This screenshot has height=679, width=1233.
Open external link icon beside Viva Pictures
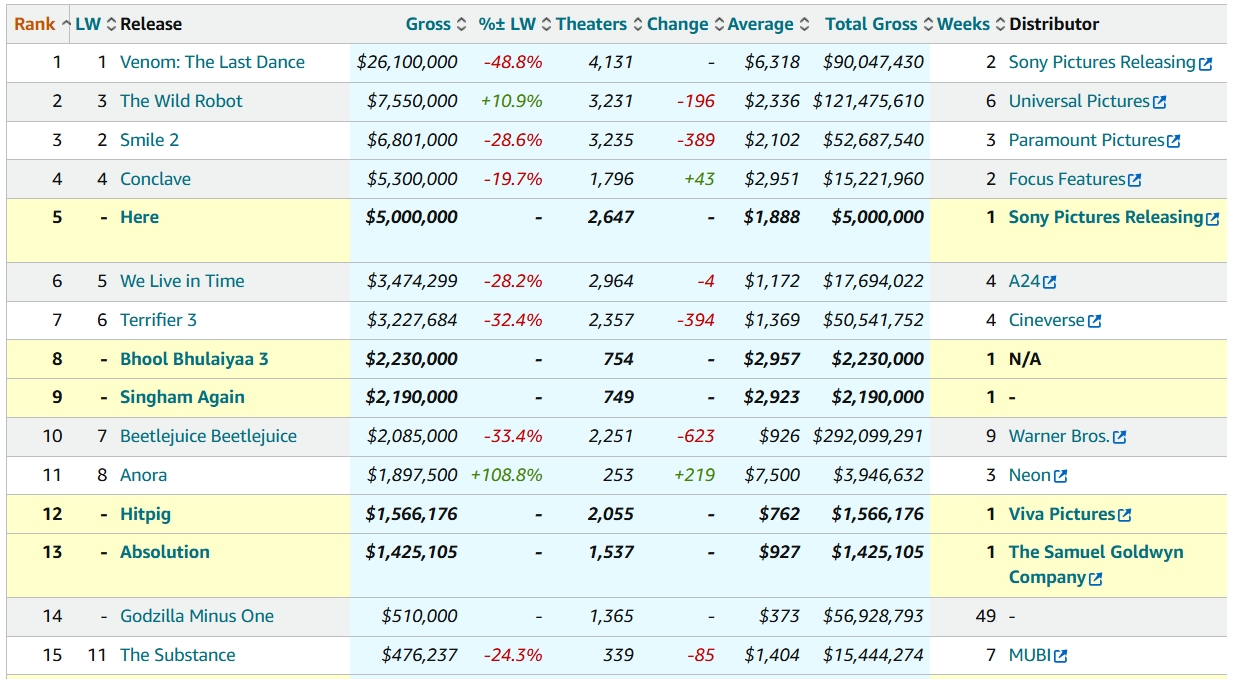[1124, 515]
